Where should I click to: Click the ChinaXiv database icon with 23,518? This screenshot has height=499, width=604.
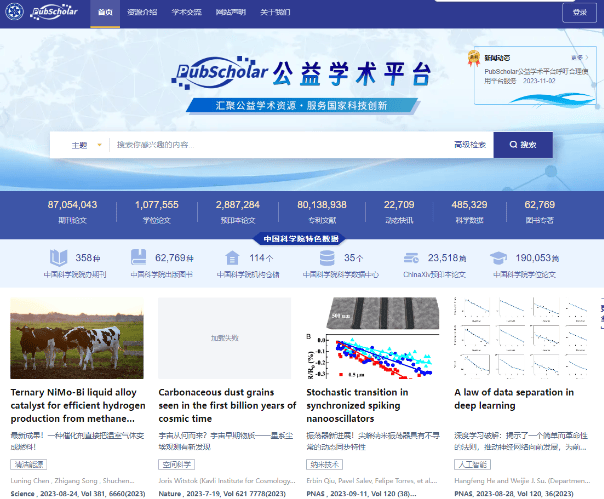pos(408,257)
